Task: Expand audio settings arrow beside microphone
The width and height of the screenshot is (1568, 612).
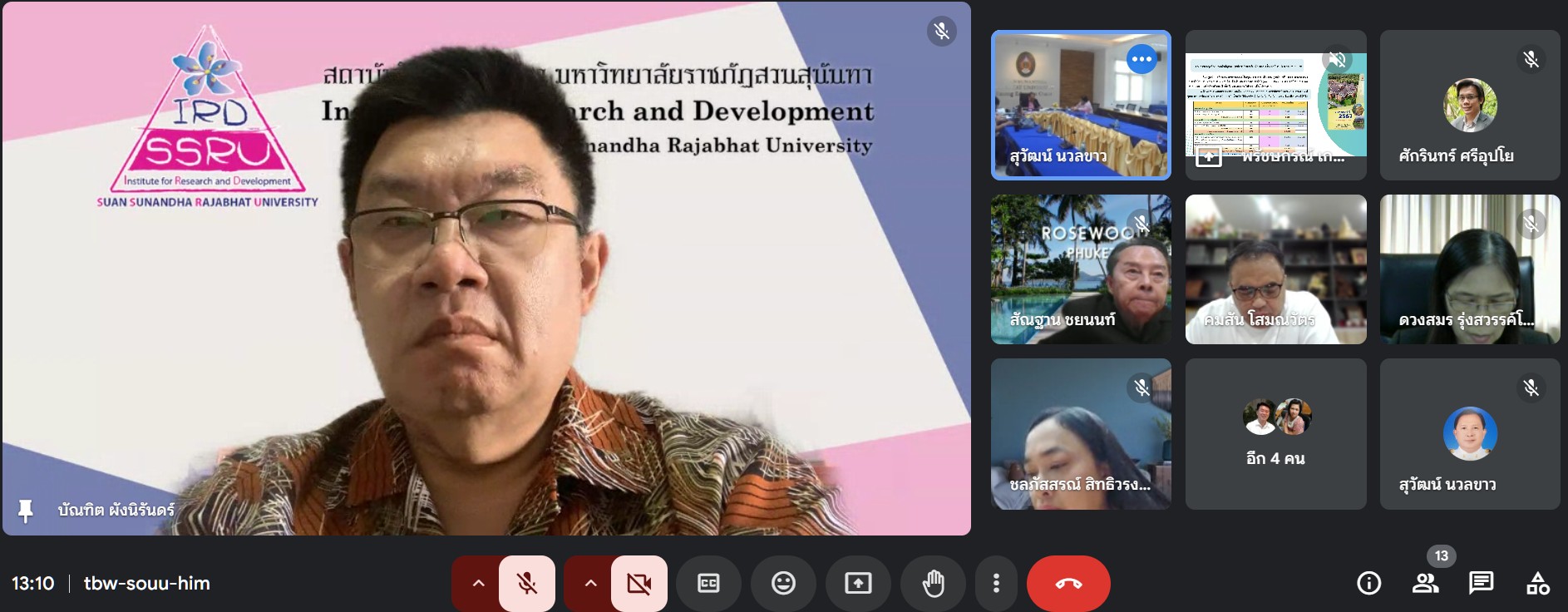Action: coord(478,584)
